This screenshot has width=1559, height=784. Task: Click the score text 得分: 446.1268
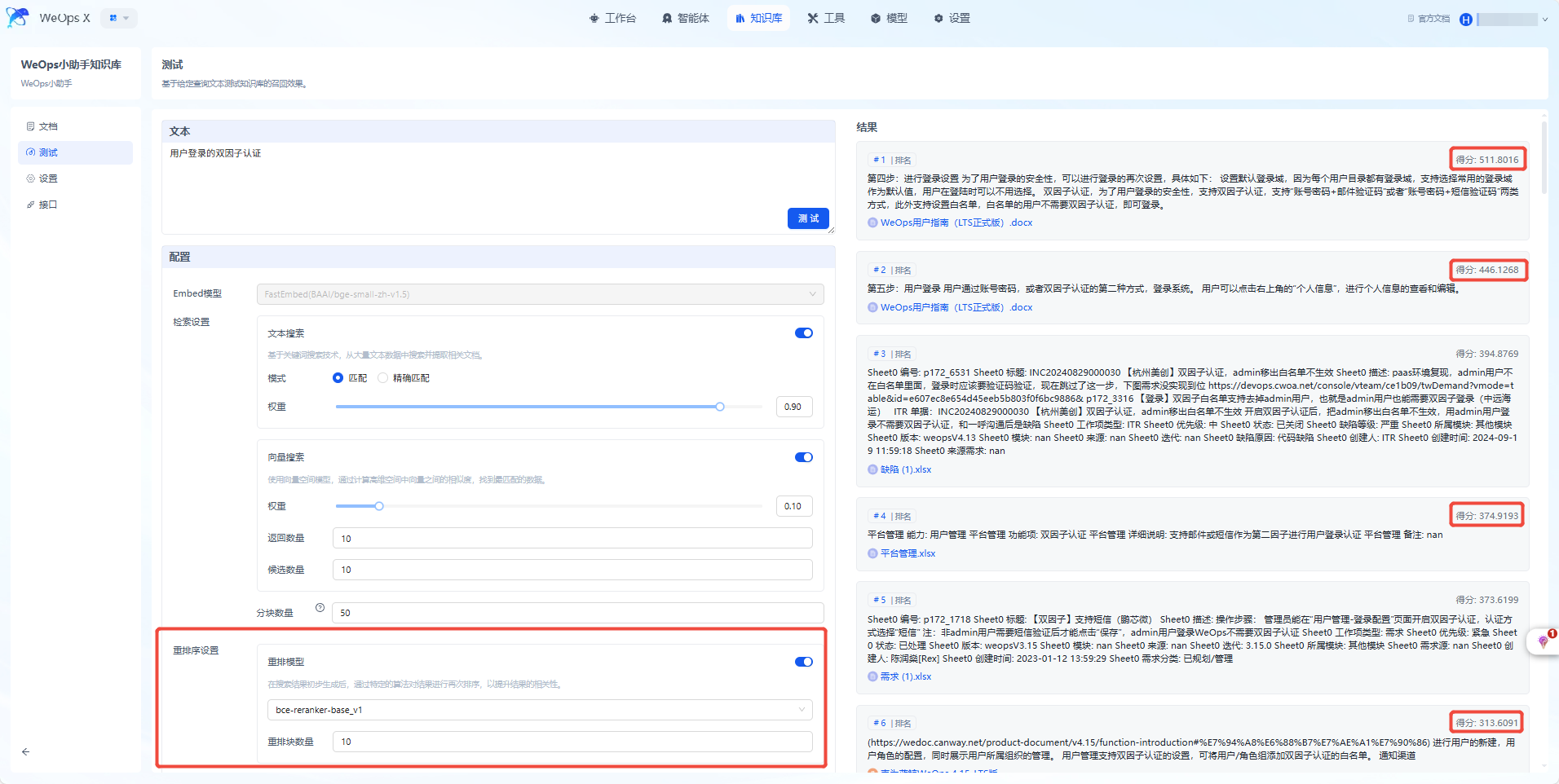click(x=1487, y=270)
